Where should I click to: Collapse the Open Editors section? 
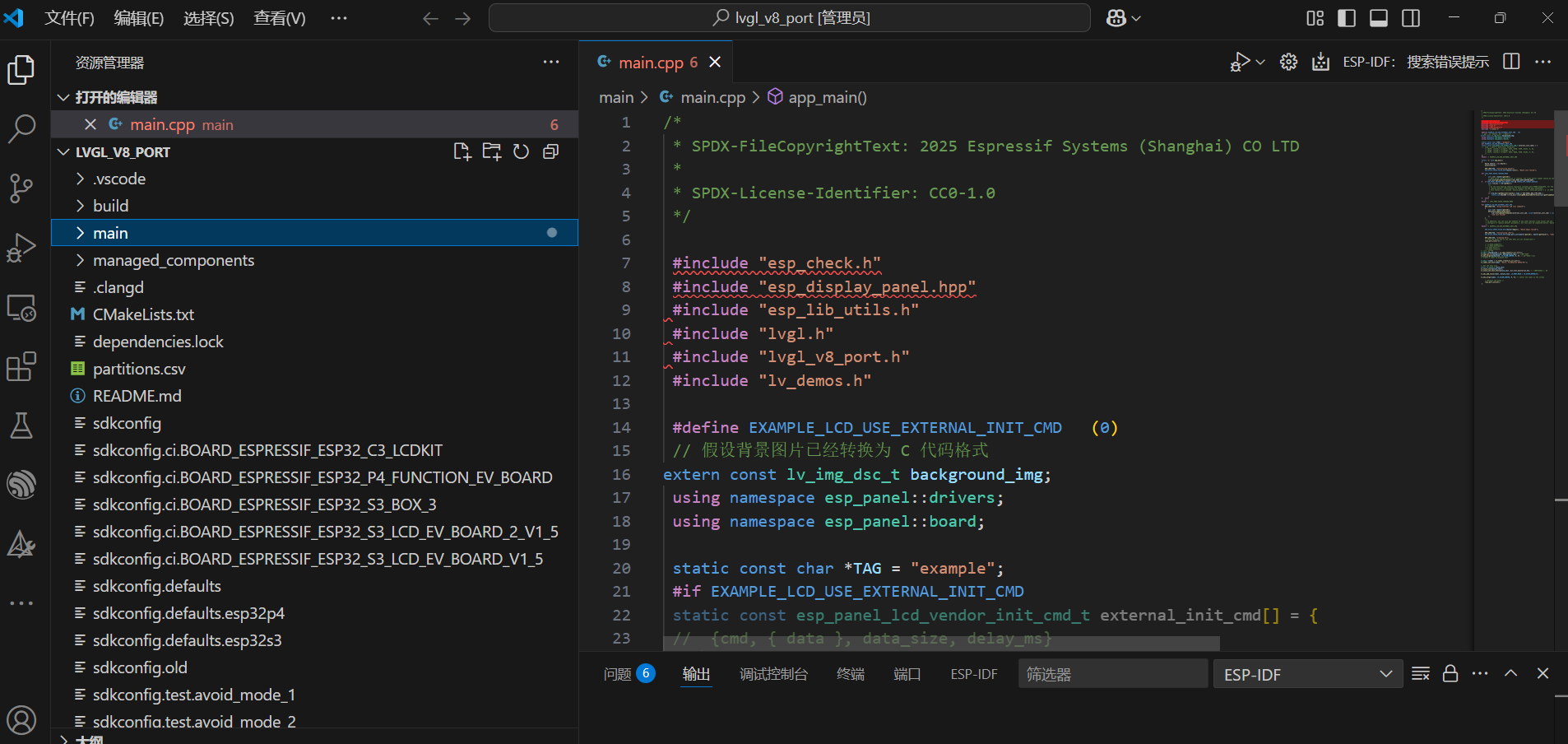click(63, 97)
